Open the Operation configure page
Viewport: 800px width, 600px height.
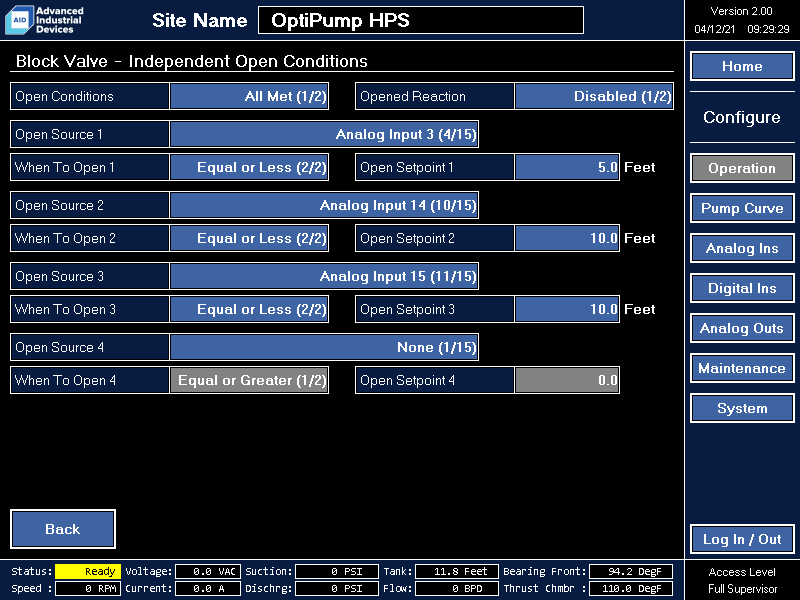coord(742,168)
